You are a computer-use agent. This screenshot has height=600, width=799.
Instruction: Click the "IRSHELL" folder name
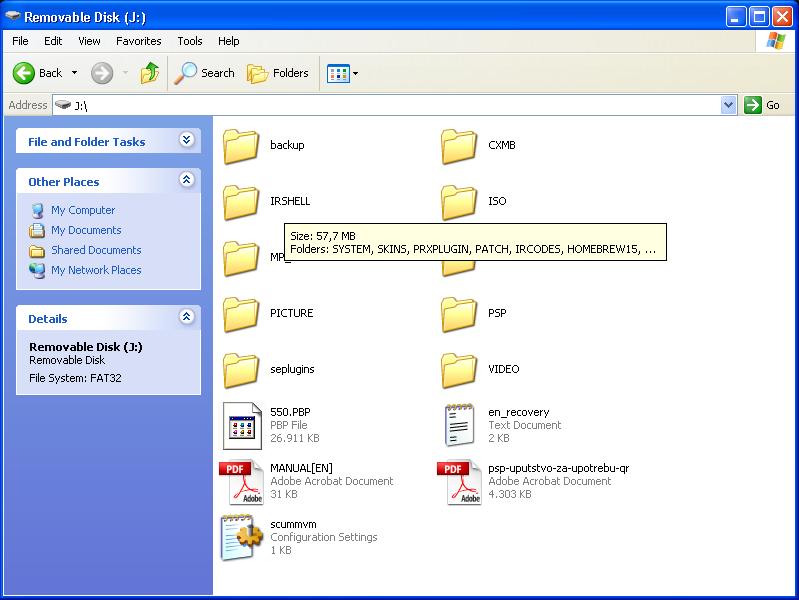[x=290, y=201]
